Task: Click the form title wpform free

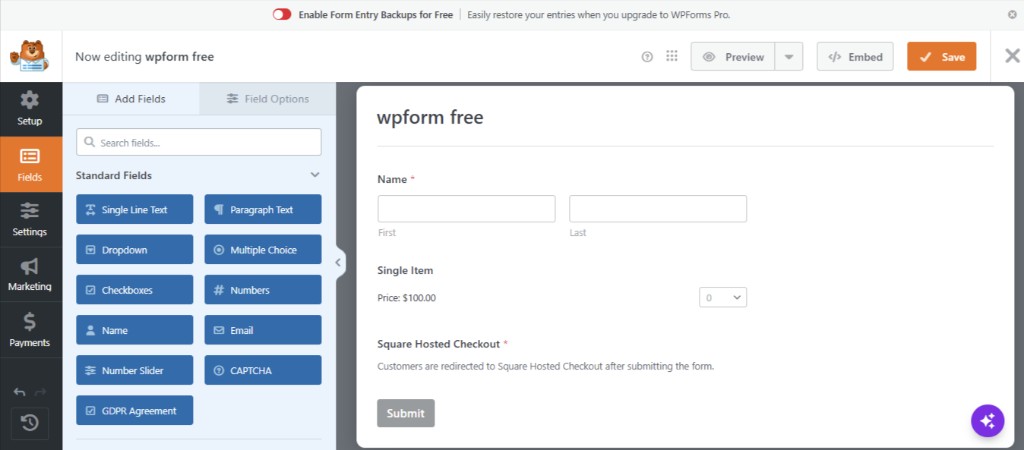Action: (x=430, y=118)
